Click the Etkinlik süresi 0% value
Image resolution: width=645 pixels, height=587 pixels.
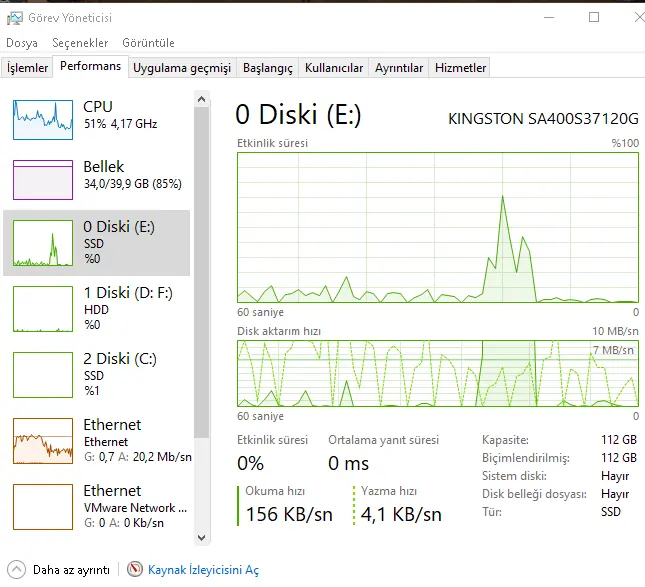pyautogui.click(x=251, y=464)
